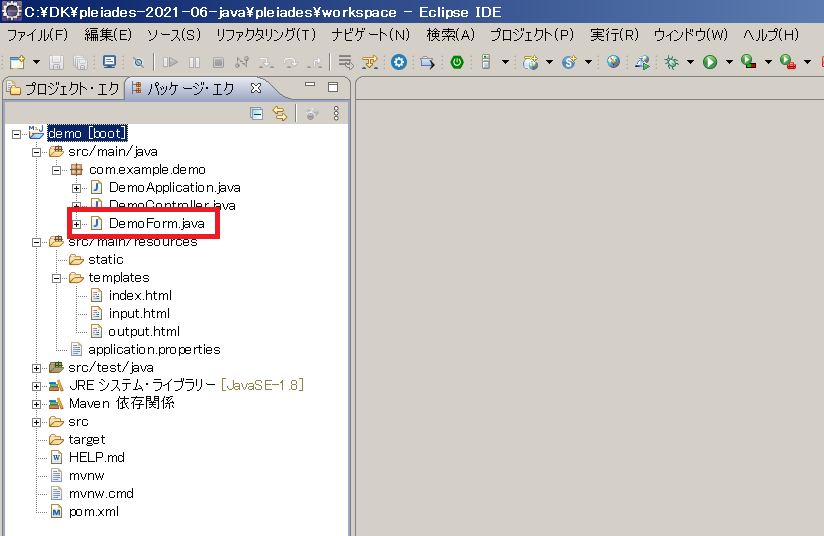Toggle Skip All Breakpoints

[138, 63]
